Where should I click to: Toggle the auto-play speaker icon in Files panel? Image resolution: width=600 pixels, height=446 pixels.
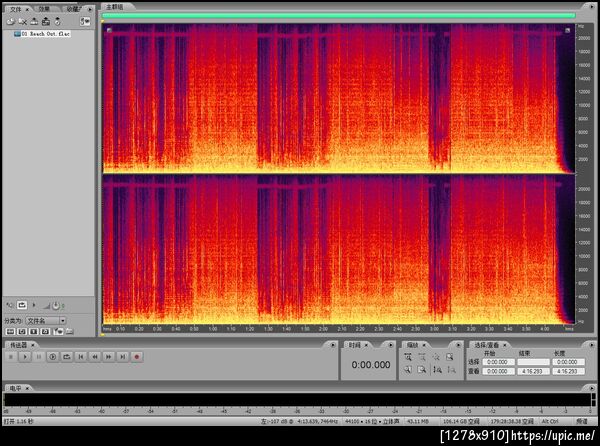(x=9, y=305)
